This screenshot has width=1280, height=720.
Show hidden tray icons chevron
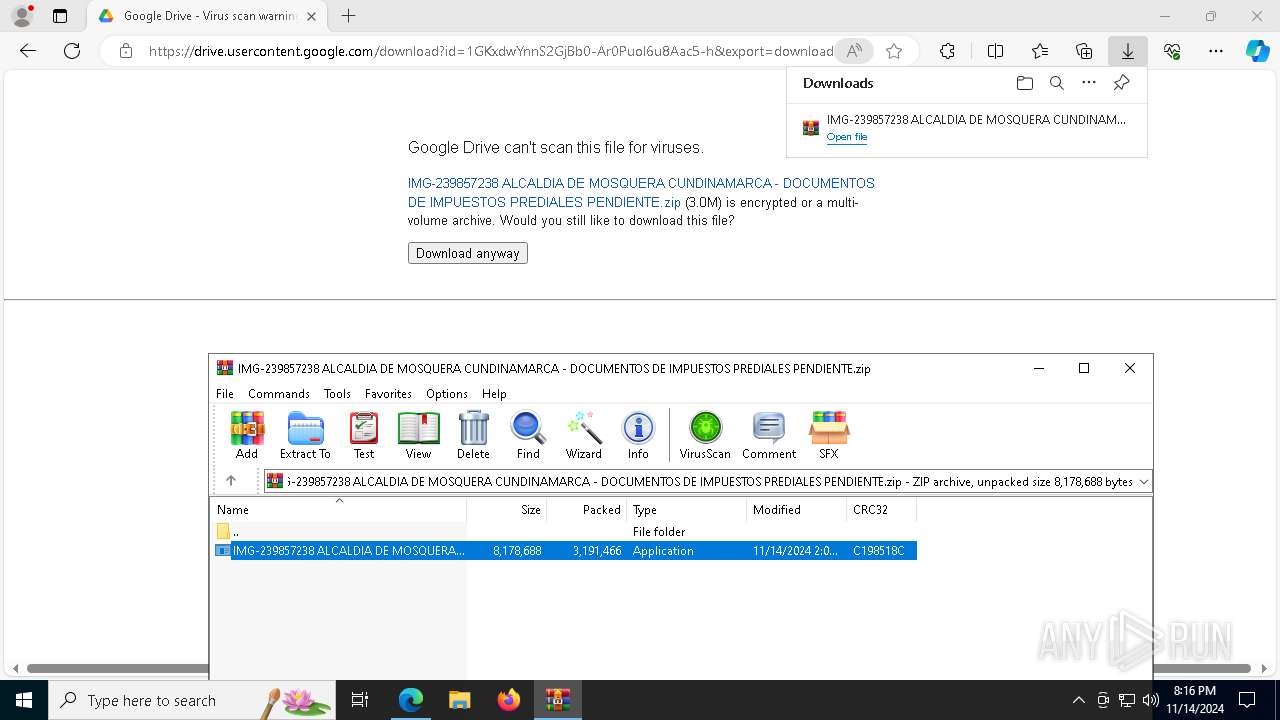(x=1078, y=700)
